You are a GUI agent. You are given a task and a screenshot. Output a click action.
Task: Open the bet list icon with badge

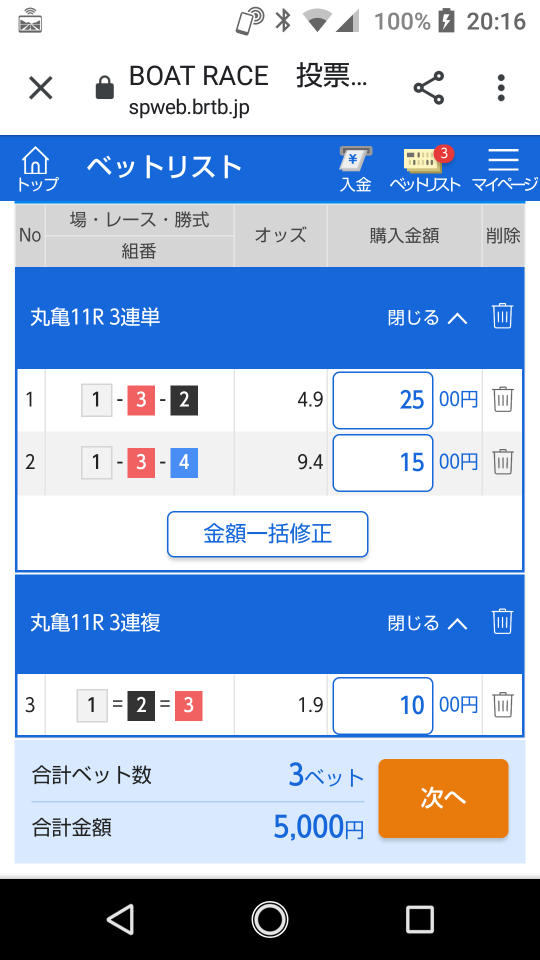coord(425,169)
